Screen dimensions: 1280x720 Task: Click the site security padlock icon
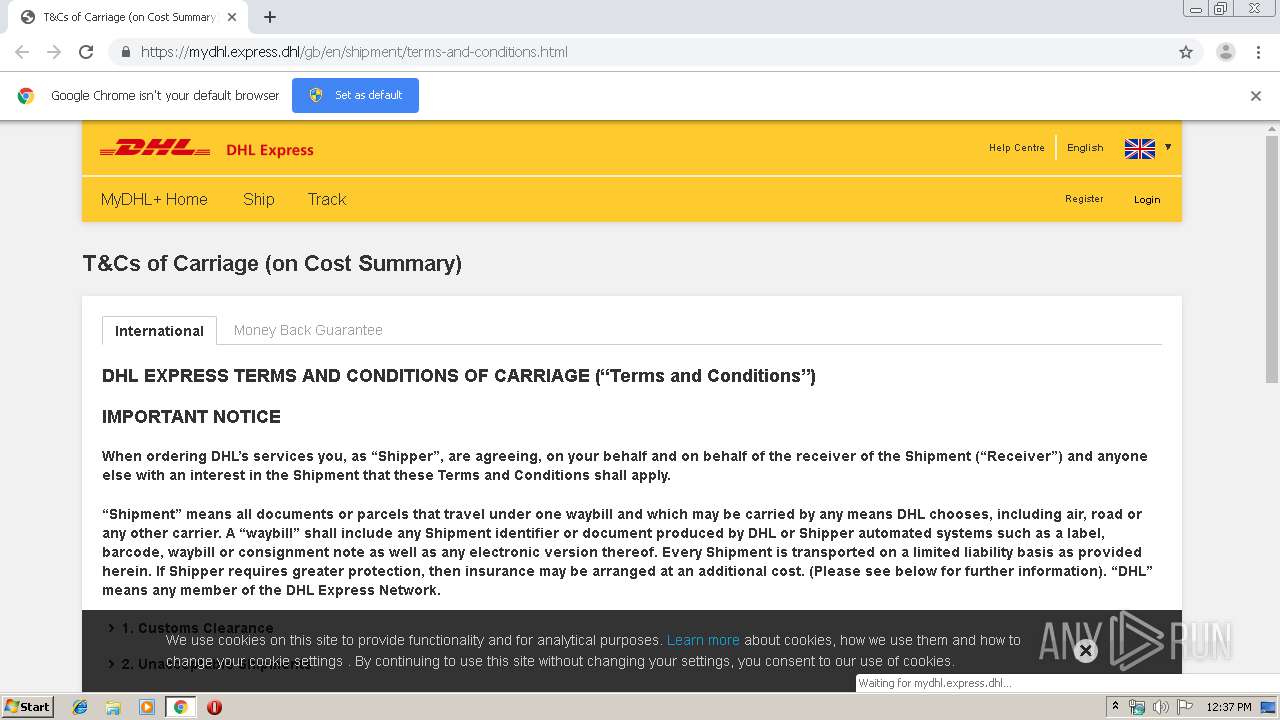(125, 52)
